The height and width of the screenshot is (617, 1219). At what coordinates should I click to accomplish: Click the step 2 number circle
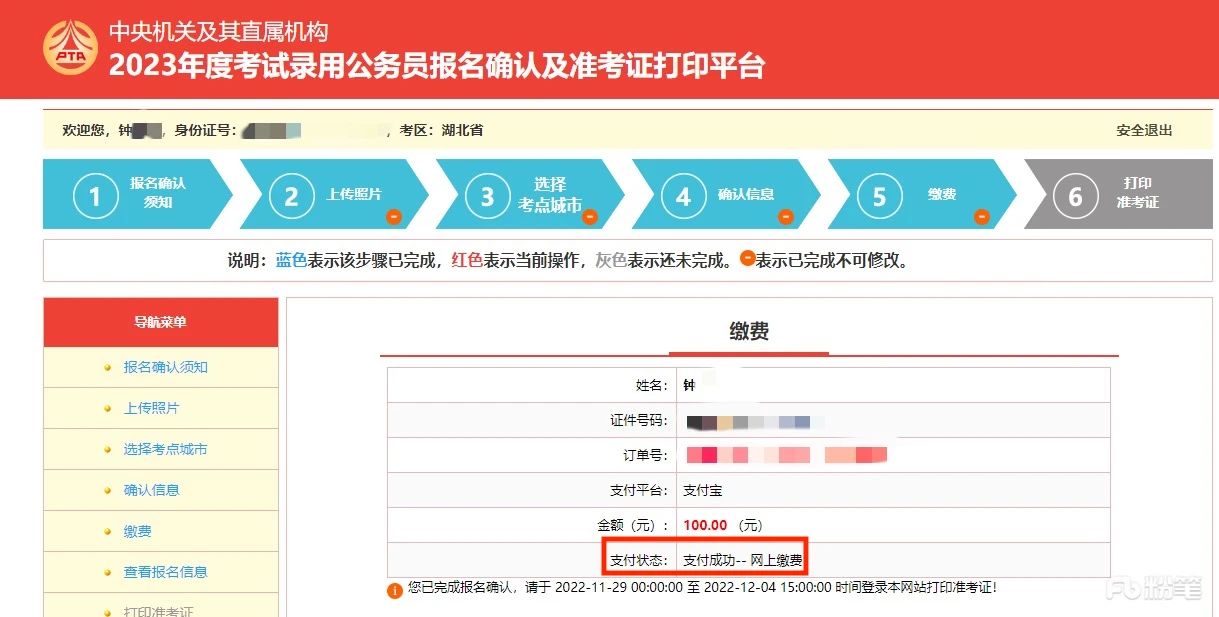(x=291, y=196)
